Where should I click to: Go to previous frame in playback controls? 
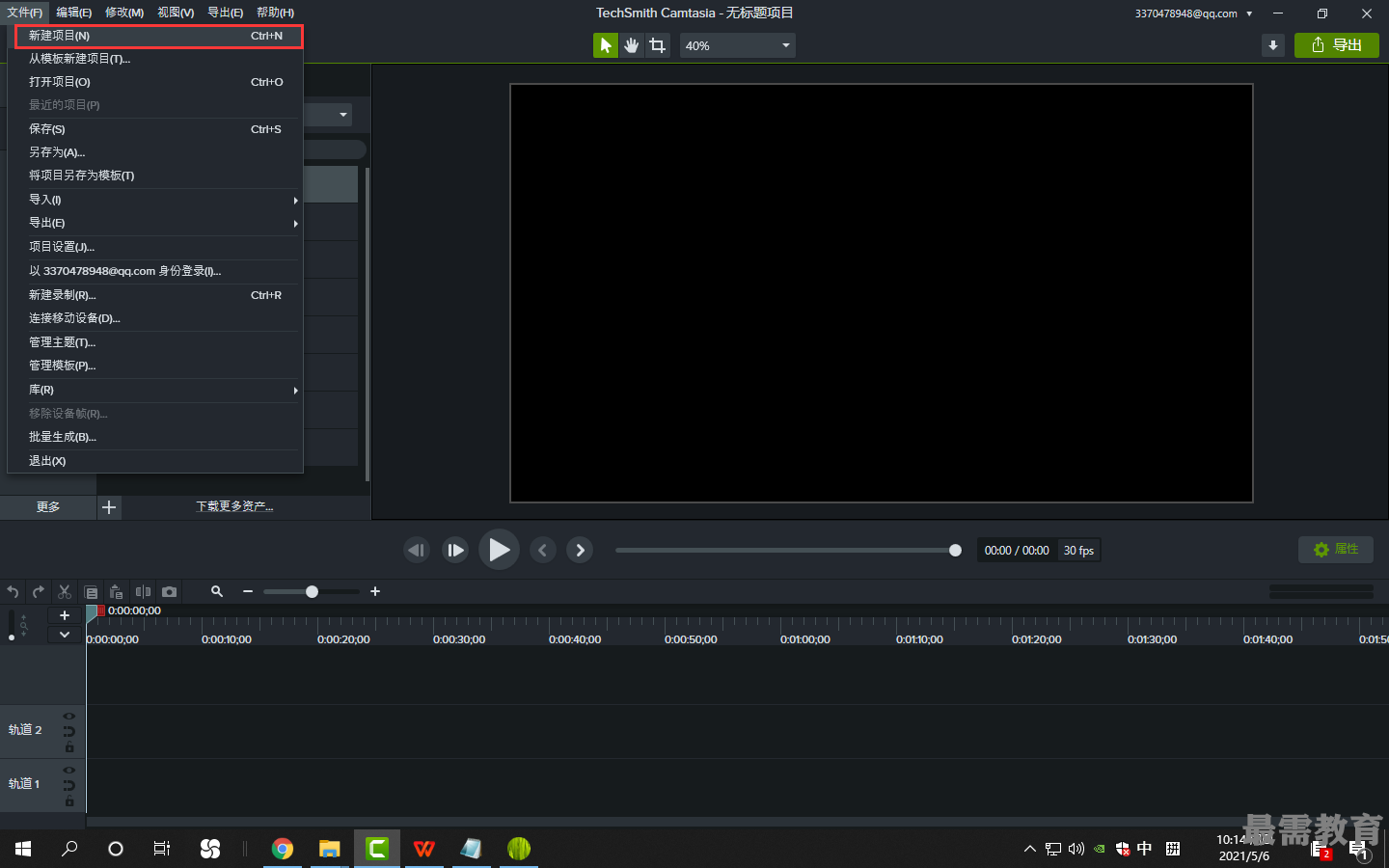pyautogui.click(x=417, y=550)
